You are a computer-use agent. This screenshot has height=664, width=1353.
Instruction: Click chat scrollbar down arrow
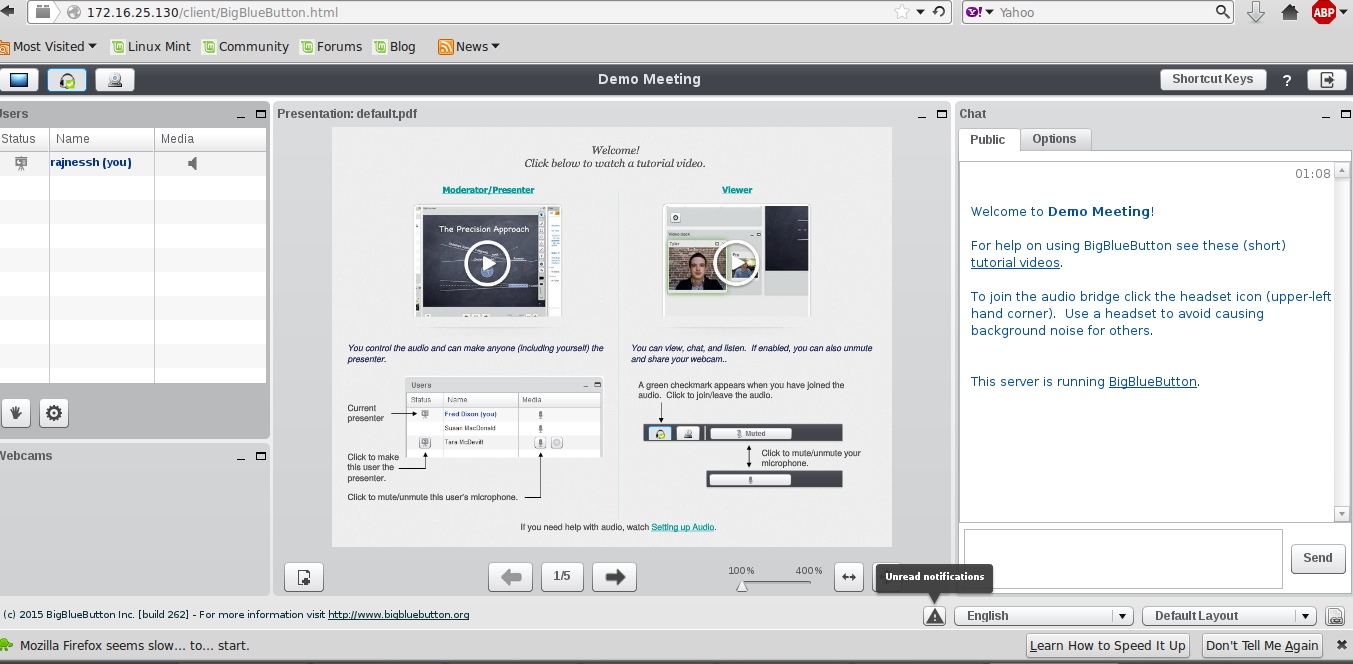click(x=1342, y=514)
